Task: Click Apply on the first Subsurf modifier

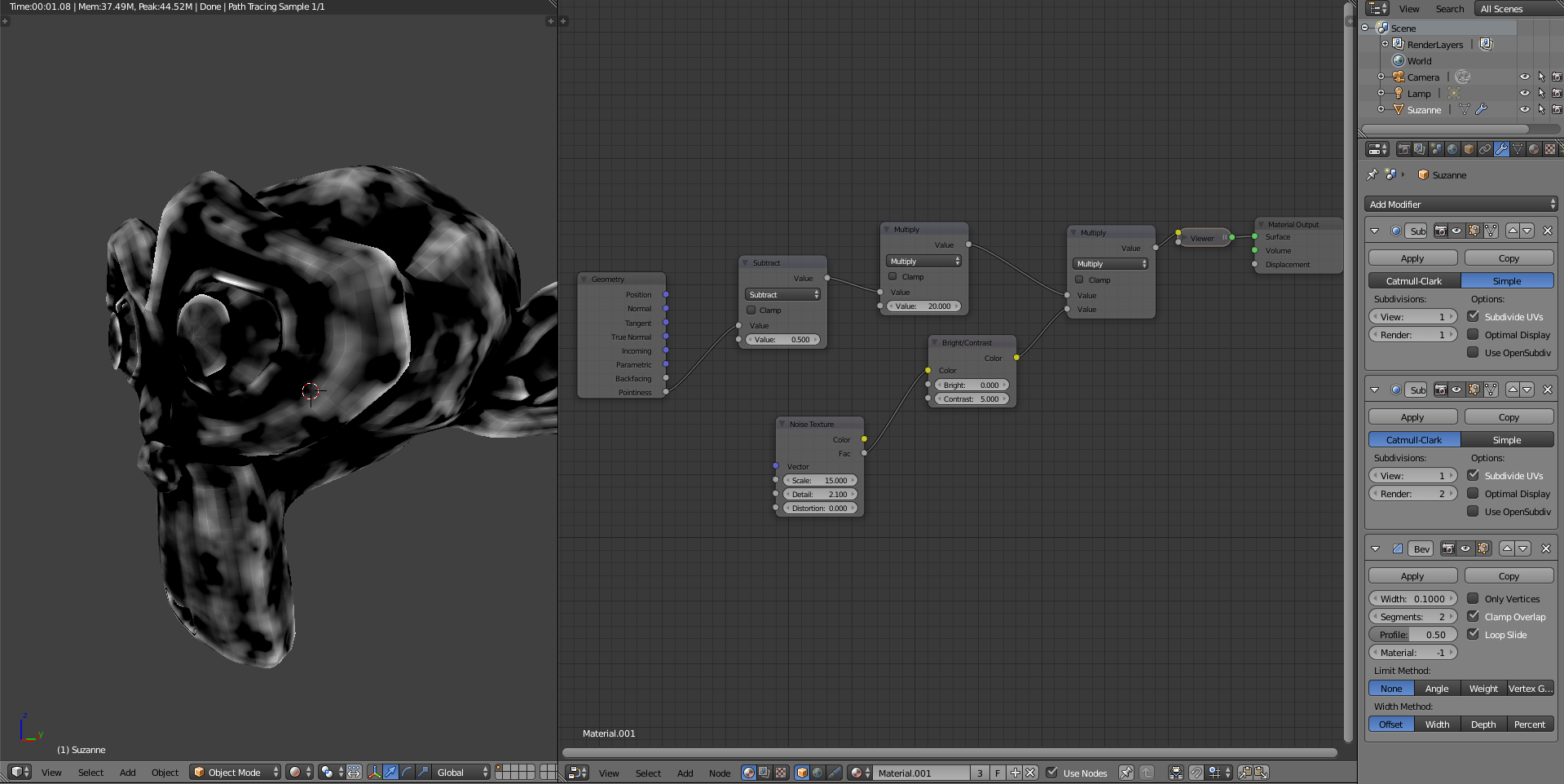Action: tap(1412, 258)
